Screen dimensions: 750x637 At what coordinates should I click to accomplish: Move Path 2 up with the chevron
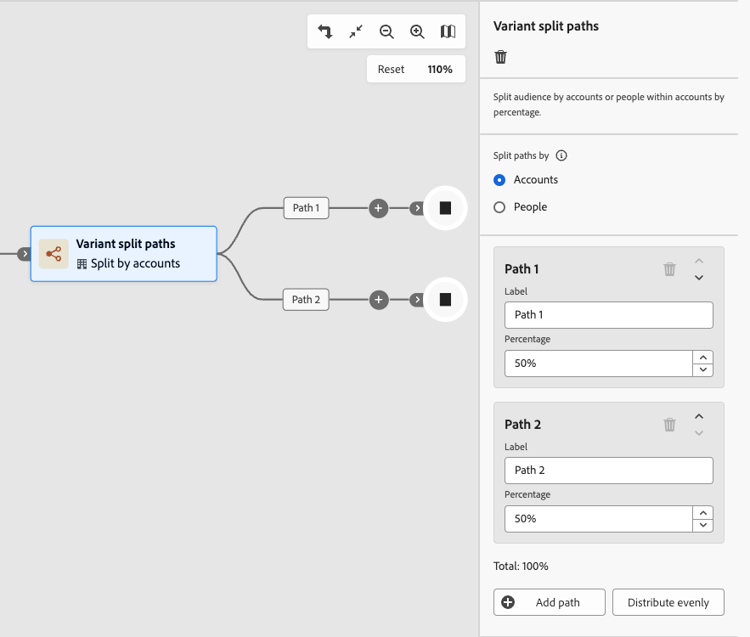(x=699, y=416)
